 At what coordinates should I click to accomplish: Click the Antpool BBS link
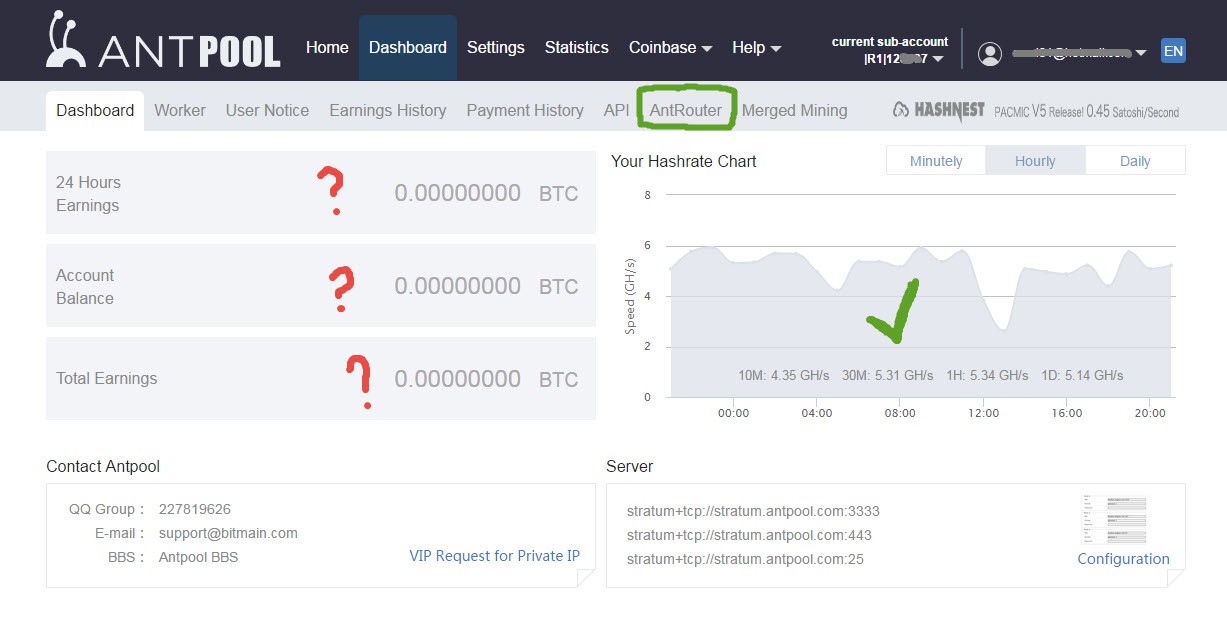coord(198,557)
